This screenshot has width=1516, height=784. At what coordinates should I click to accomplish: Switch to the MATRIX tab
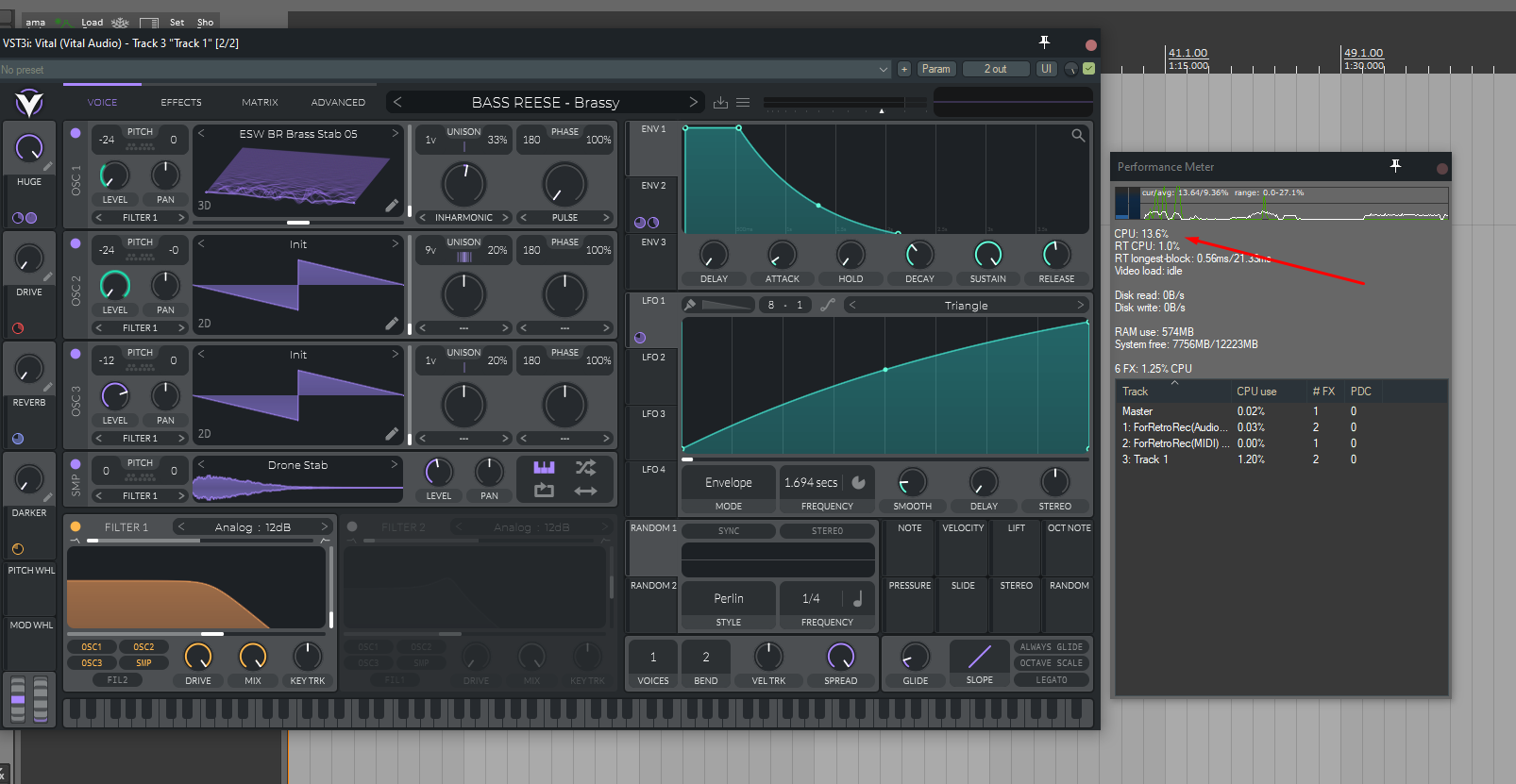tap(260, 102)
